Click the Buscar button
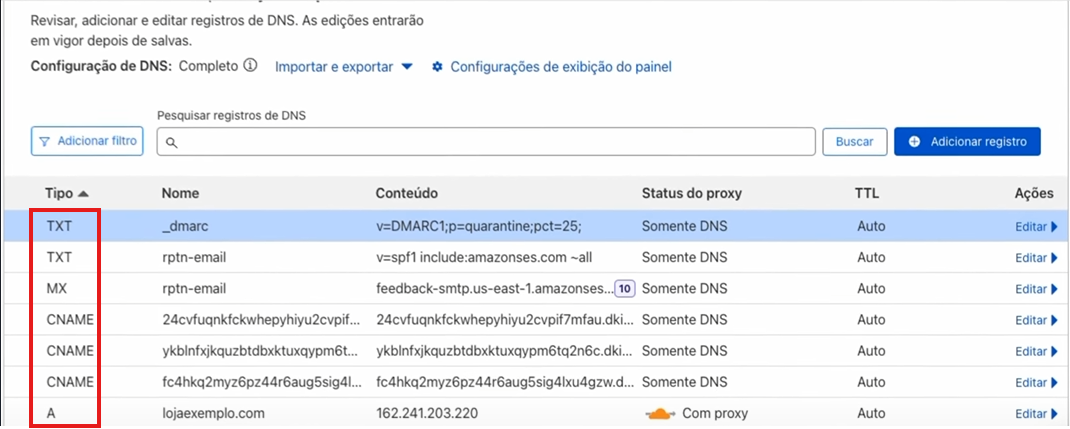 pyautogui.click(x=854, y=141)
